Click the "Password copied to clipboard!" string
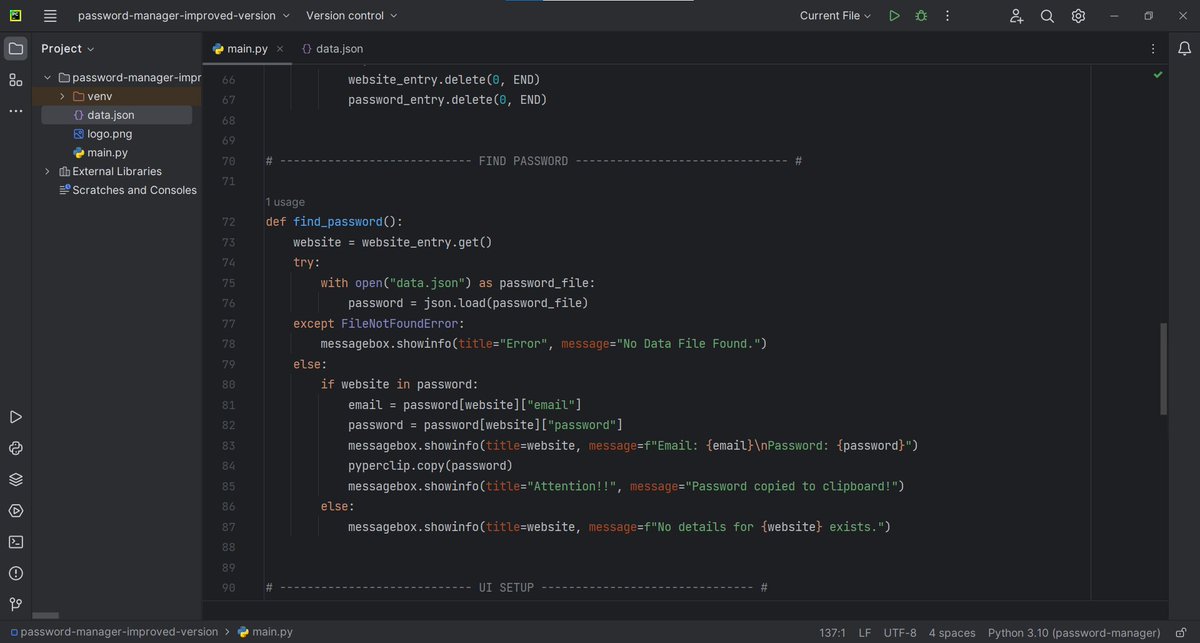The height and width of the screenshot is (643, 1200). [793, 486]
